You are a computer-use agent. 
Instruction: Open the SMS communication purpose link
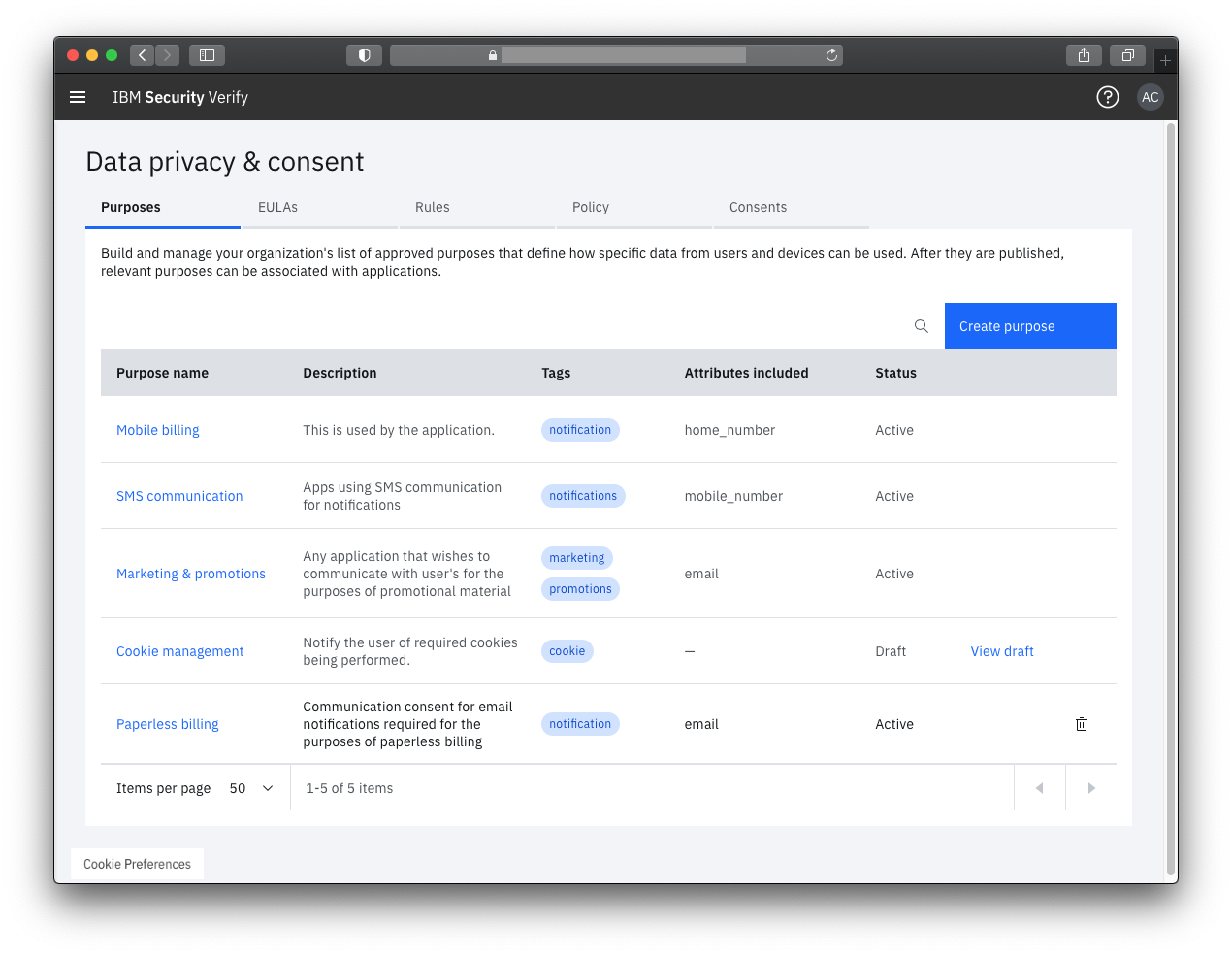tap(179, 496)
